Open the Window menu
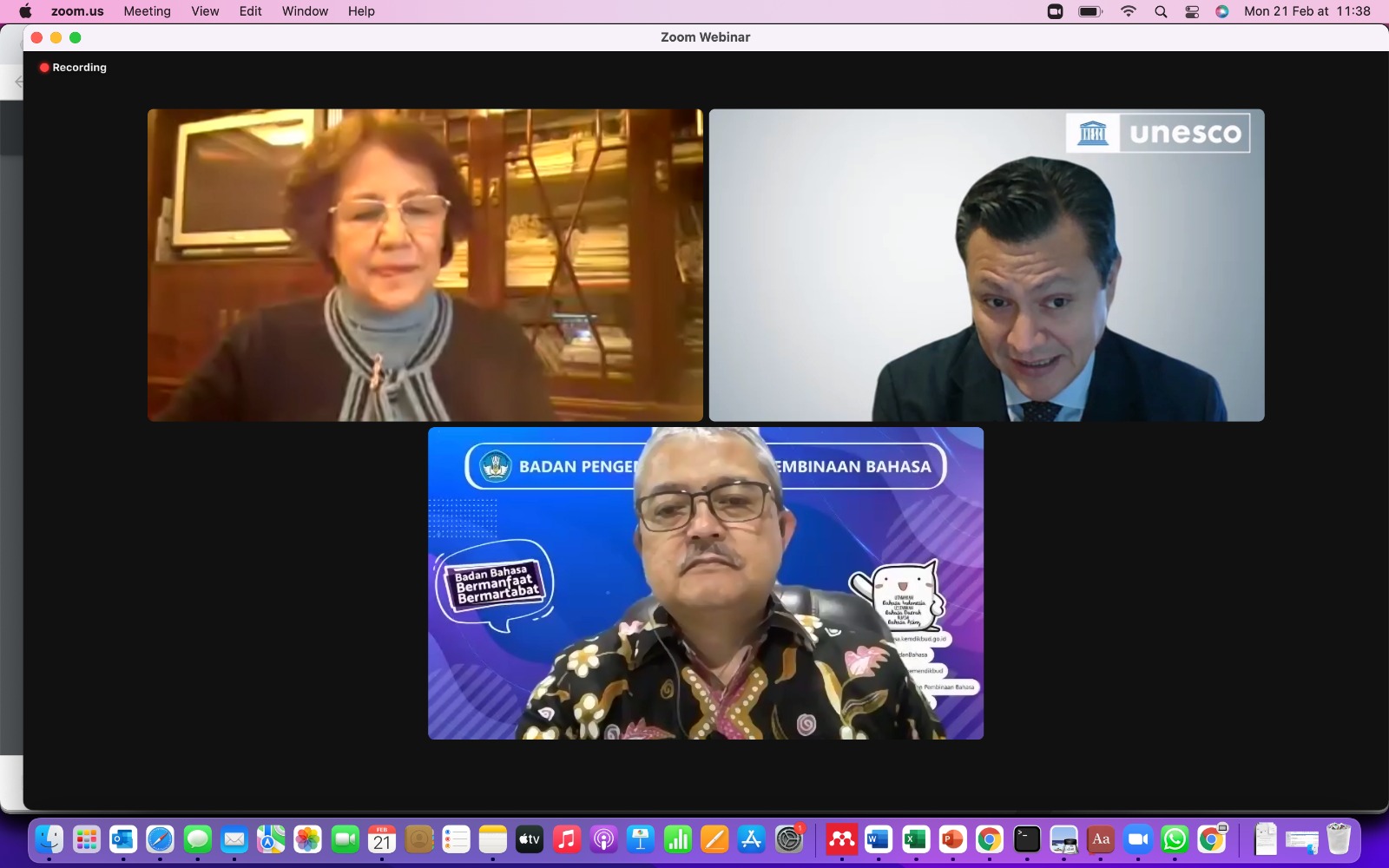Image resolution: width=1389 pixels, height=868 pixels. [305, 11]
